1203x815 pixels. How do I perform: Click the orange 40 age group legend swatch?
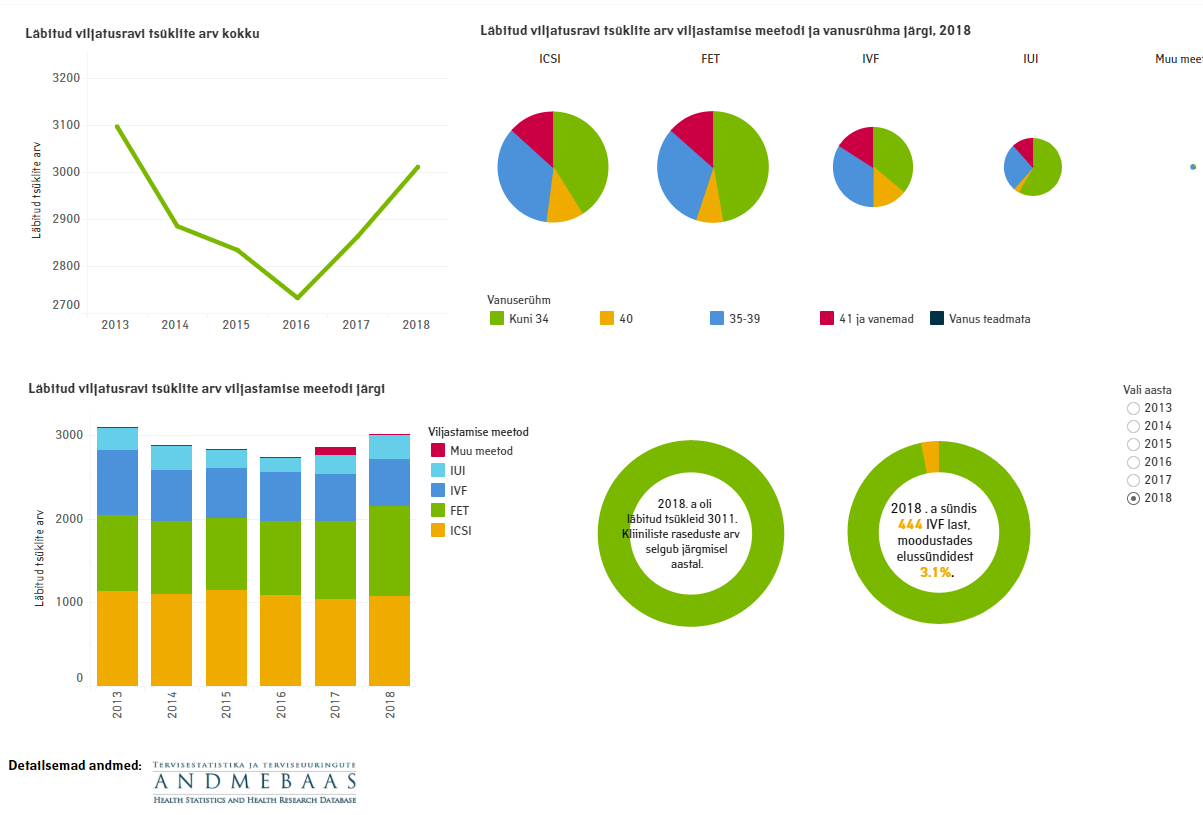pyautogui.click(x=606, y=319)
